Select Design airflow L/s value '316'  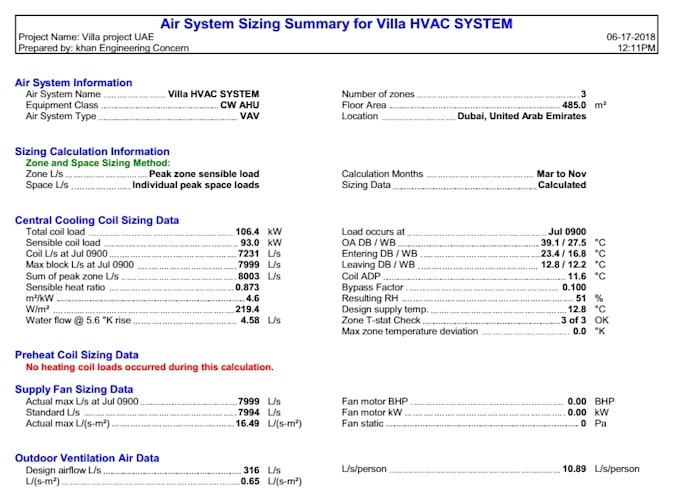(x=251, y=470)
